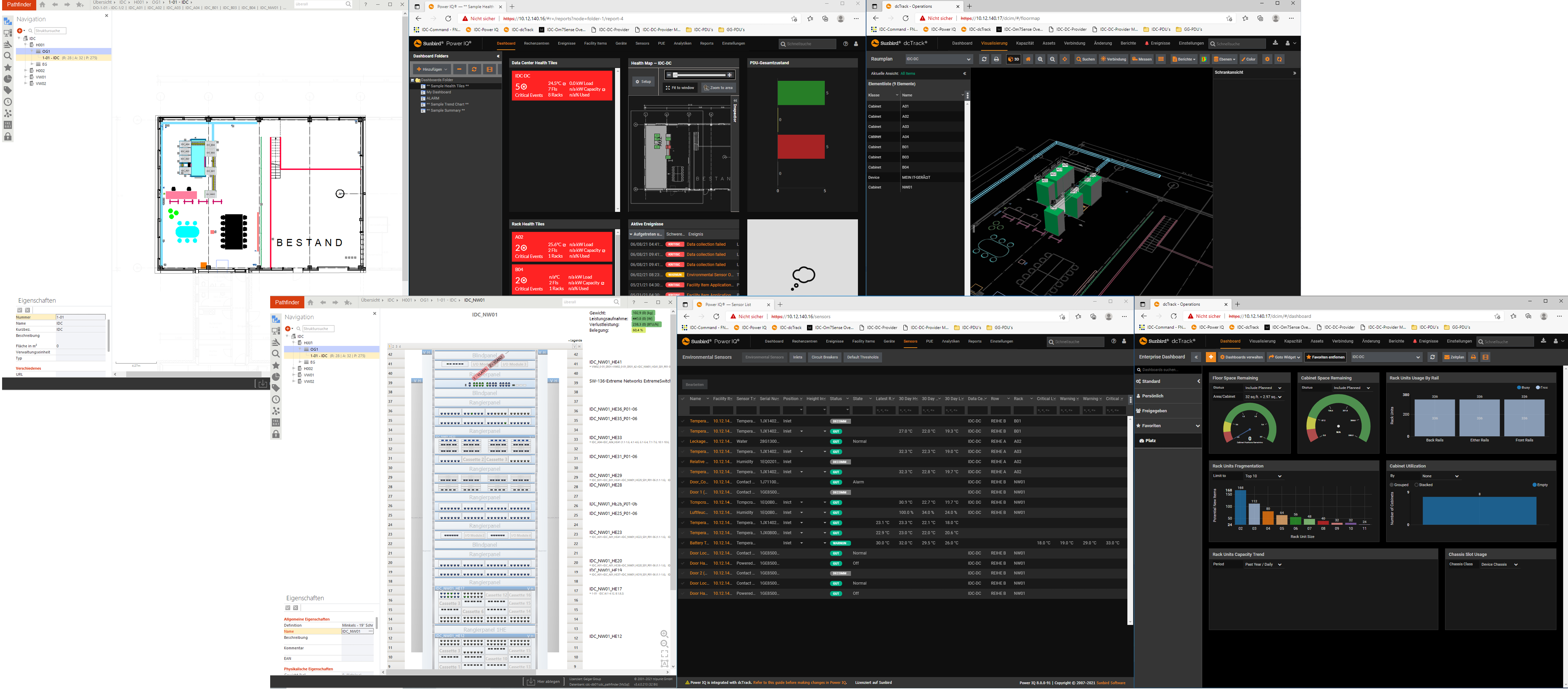
Task: Open the magnifier search in top Pathfinder sidebar
Action: tap(8, 55)
